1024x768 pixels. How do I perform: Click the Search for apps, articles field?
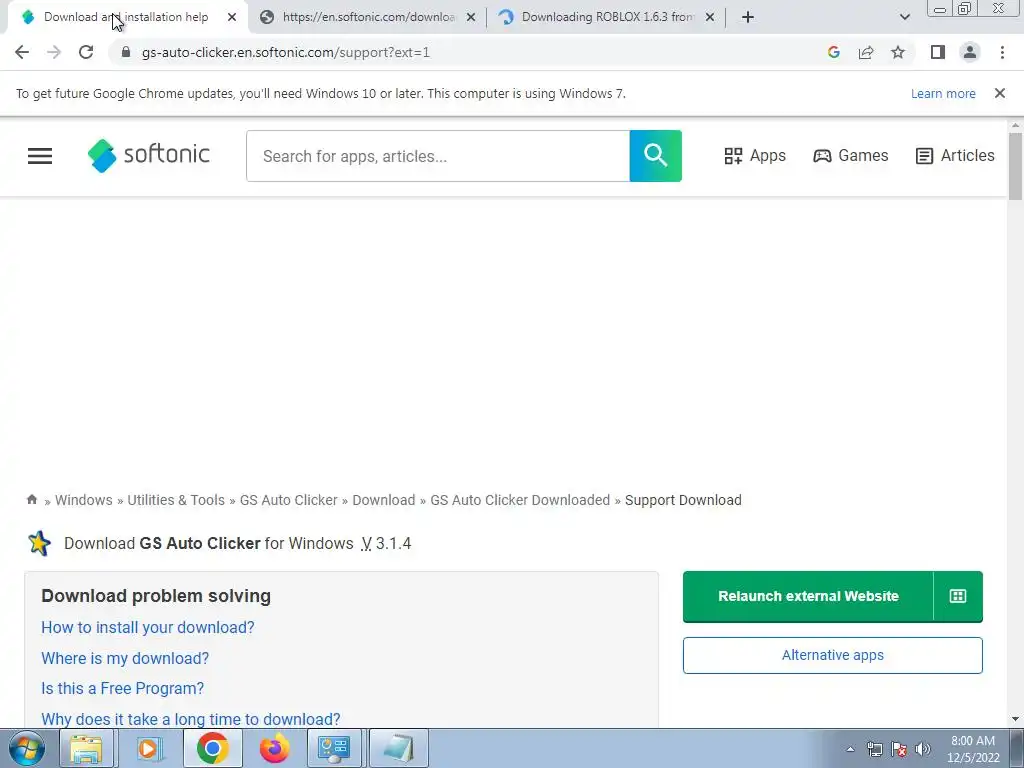(438, 156)
